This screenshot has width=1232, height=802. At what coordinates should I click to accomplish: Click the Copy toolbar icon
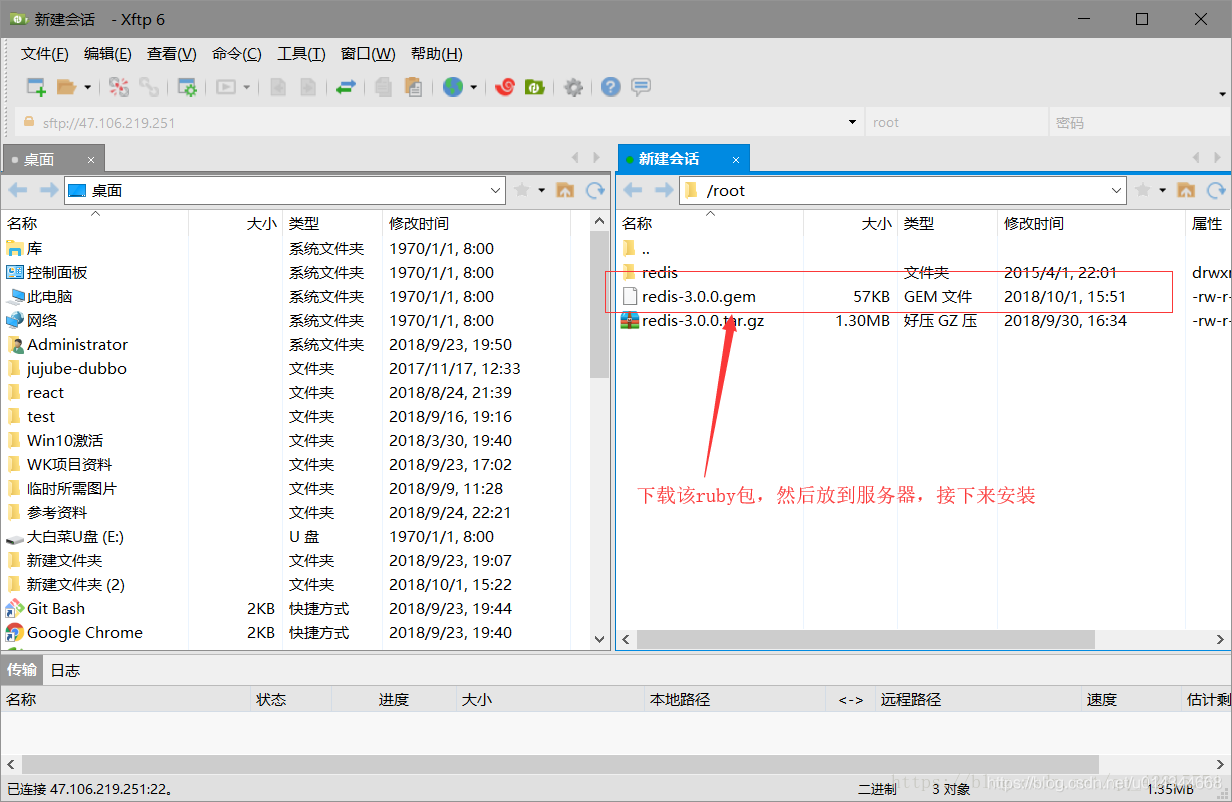click(383, 87)
